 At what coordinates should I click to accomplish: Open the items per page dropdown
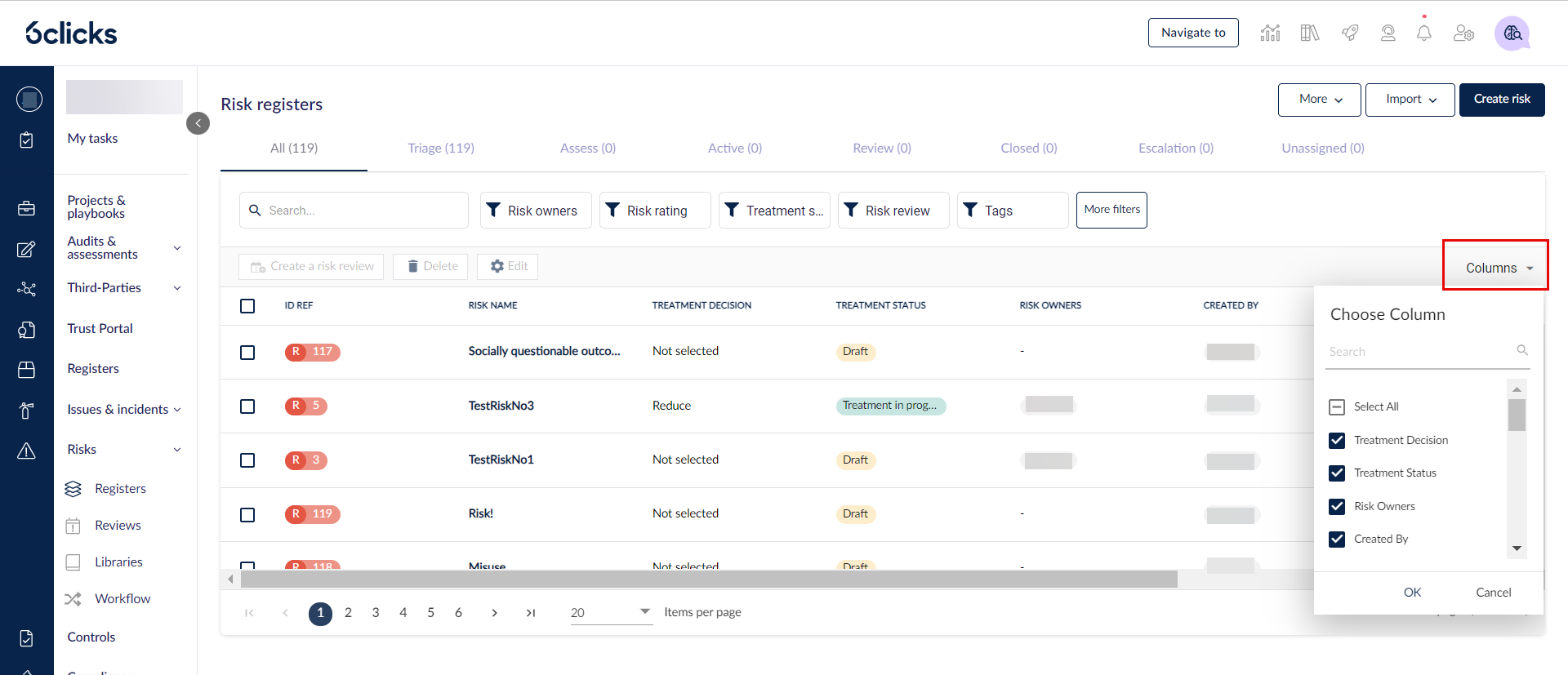pyautogui.click(x=611, y=612)
